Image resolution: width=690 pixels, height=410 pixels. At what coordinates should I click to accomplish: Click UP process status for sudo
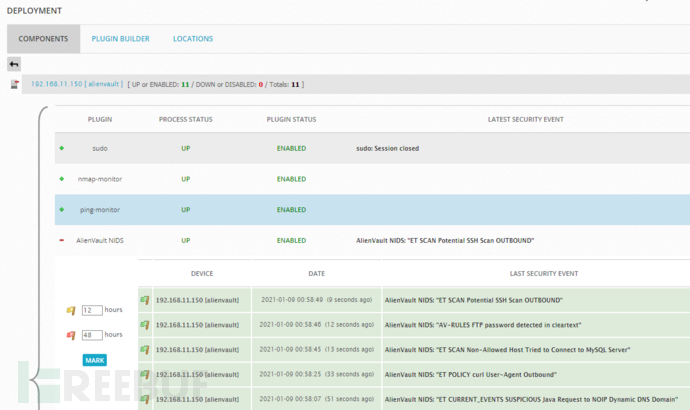coord(186,149)
